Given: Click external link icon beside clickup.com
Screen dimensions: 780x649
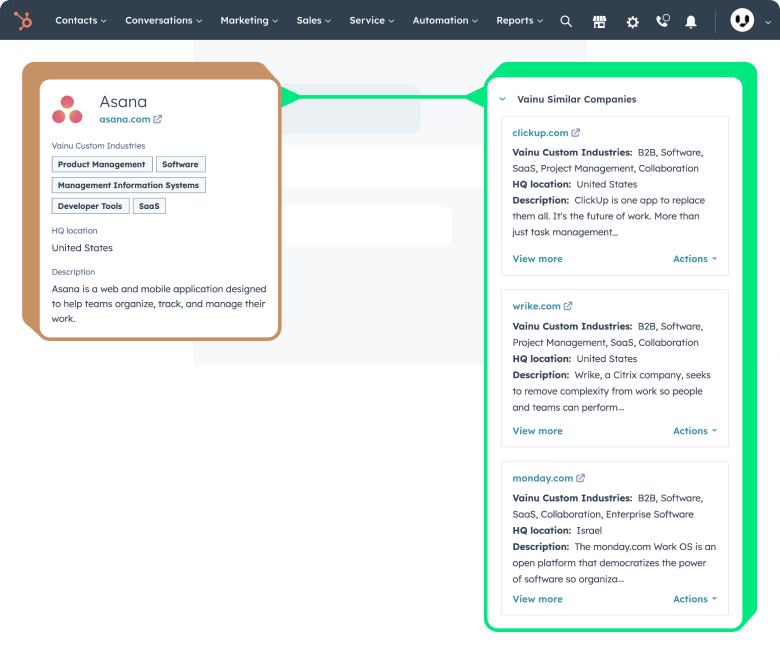Looking at the screenshot, I should coord(576,133).
